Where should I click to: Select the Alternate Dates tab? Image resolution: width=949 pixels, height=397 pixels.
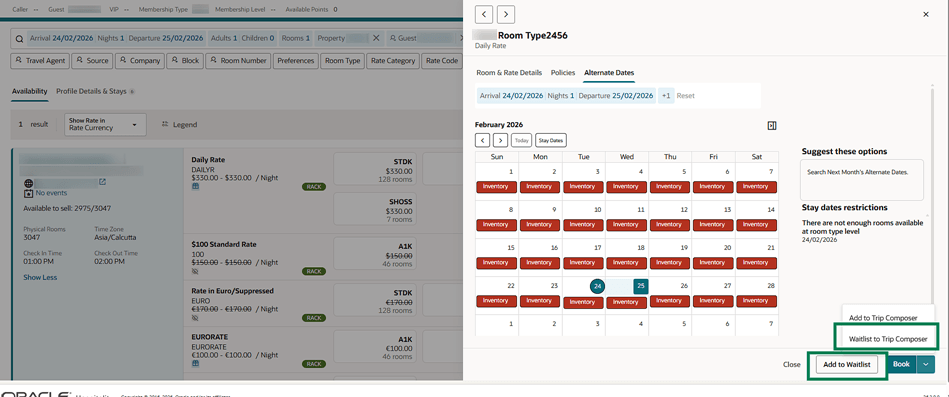click(x=609, y=73)
